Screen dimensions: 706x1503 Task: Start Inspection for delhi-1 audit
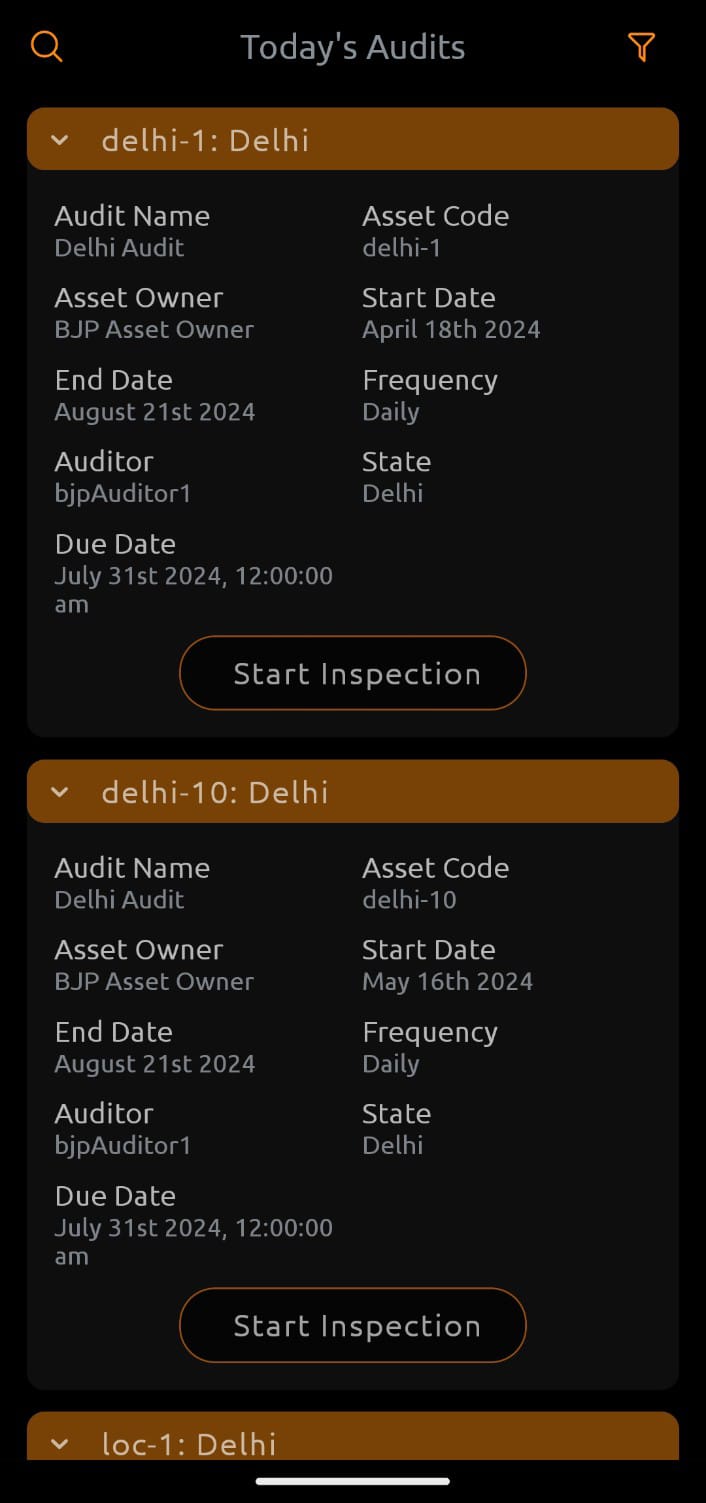coord(353,673)
